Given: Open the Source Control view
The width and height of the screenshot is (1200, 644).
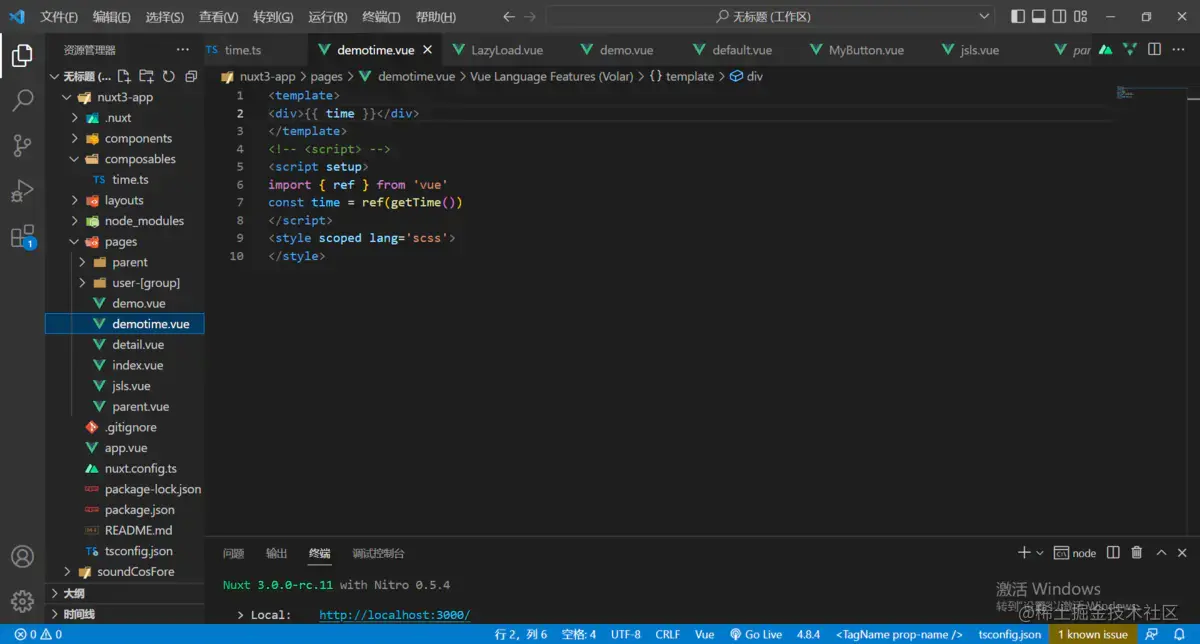Looking at the screenshot, I should pyautogui.click(x=22, y=146).
